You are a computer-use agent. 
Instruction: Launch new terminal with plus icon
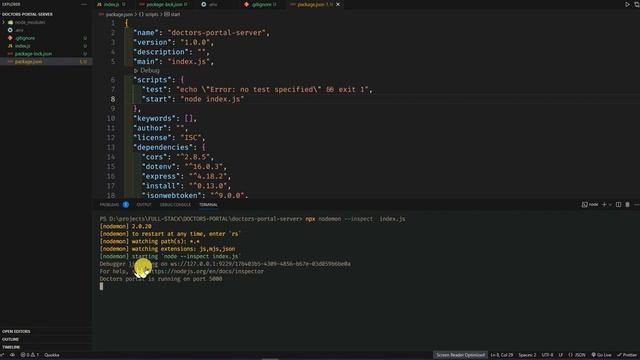point(604,204)
